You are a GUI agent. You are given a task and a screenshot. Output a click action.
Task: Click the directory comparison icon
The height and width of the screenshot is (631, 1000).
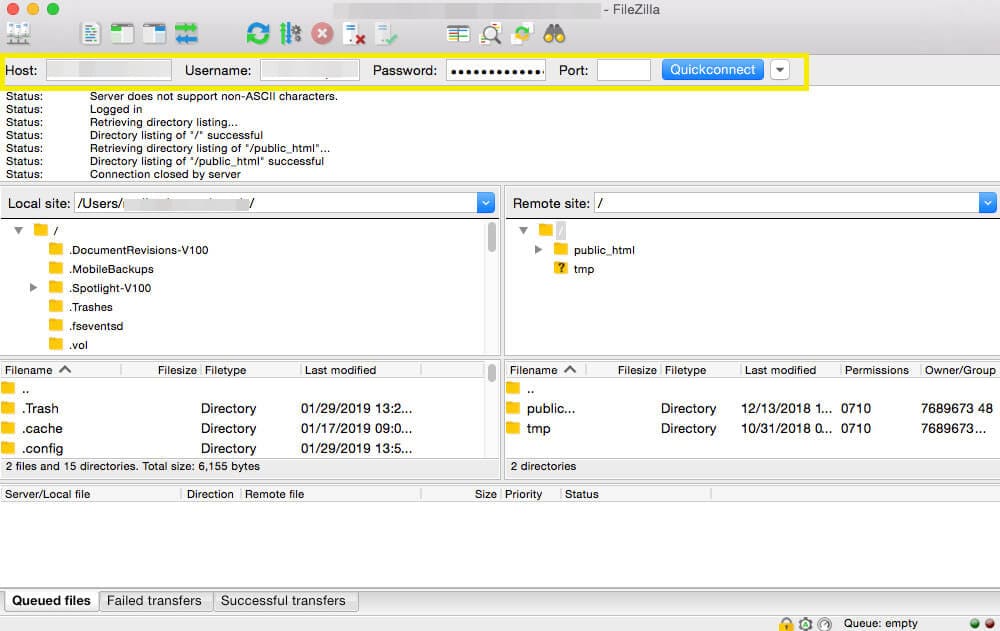[x=490, y=34]
